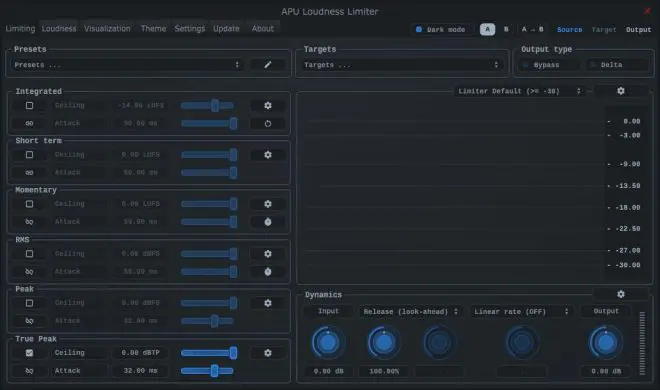Toggle Dark mode switch
Image resolution: width=660 pixels, height=390 pixels.
[441, 29]
